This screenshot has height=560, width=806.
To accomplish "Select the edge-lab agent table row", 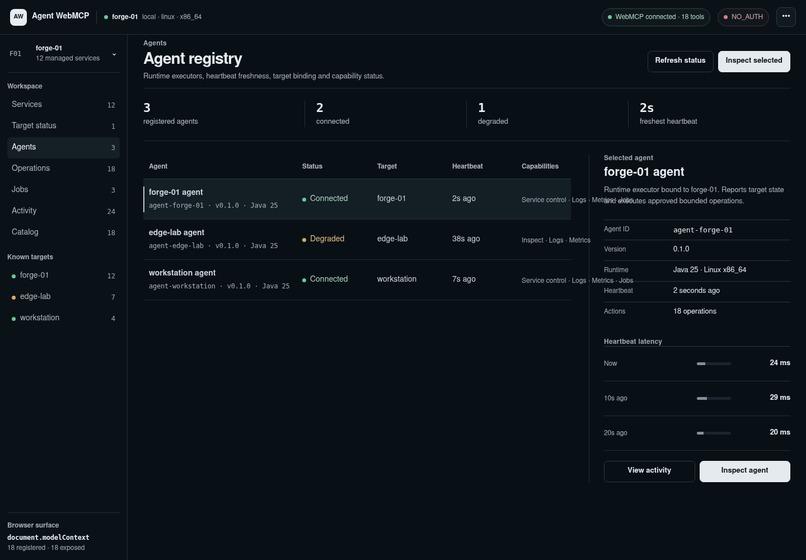I will pos(357,239).
